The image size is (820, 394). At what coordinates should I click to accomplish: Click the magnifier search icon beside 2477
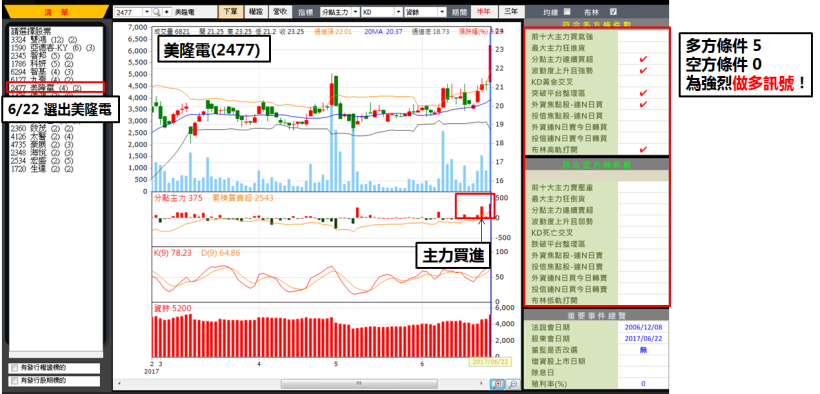[156, 12]
